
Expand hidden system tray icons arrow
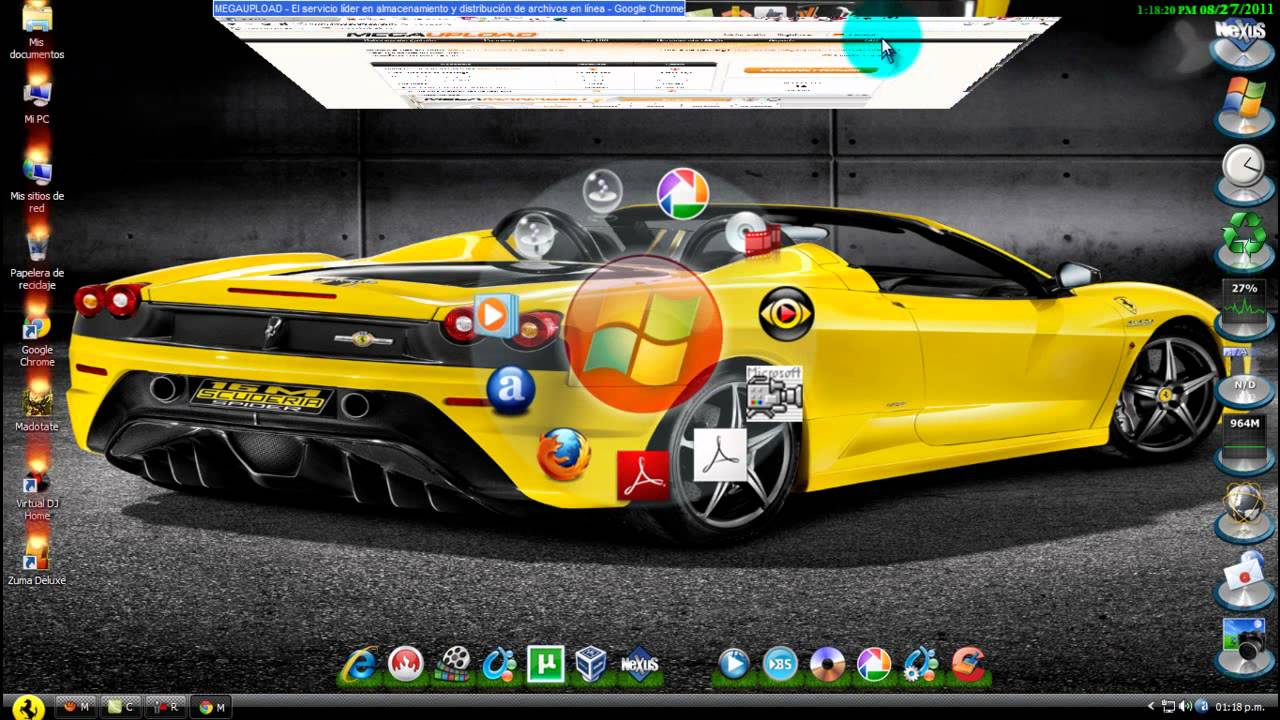[1151, 707]
